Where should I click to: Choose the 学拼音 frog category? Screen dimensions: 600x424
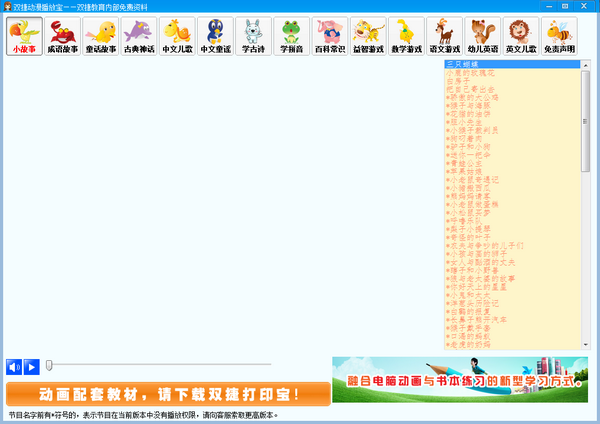(x=292, y=36)
